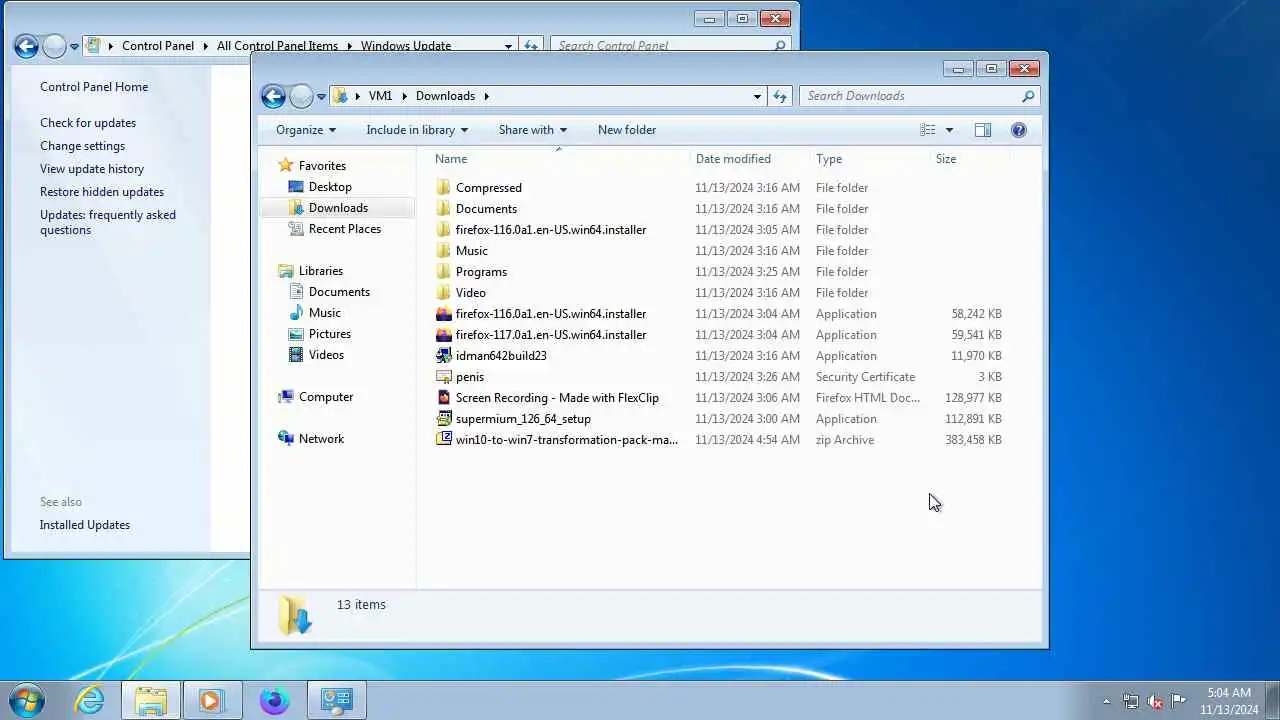Select the Security Certificate file icon
This screenshot has width=1280, height=720.
(444, 377)
